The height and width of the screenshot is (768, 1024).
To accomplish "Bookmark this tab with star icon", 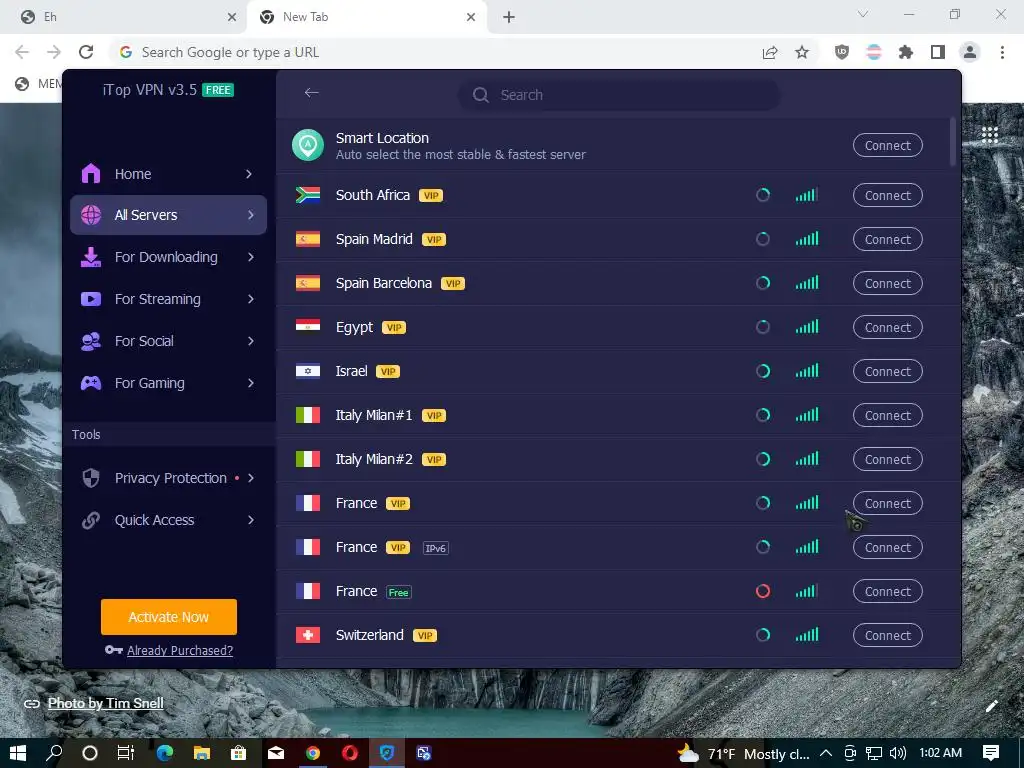I will point(802,52).
